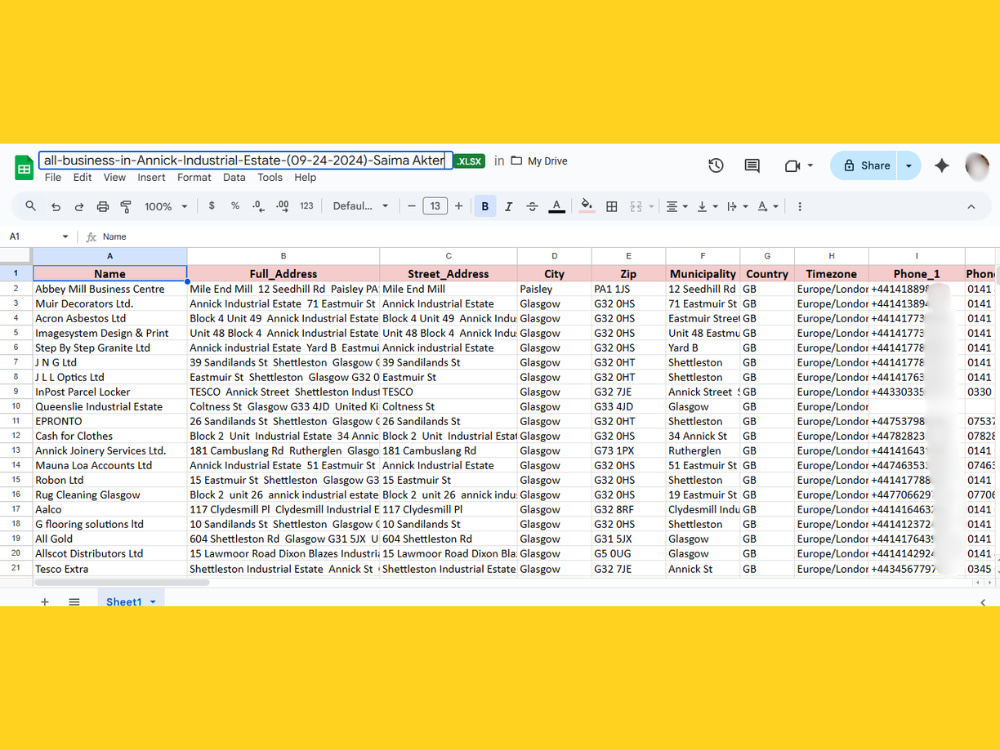Open the Share options dropdown arrow
The width and height of the screenshot is (1000, 750).
909,166
